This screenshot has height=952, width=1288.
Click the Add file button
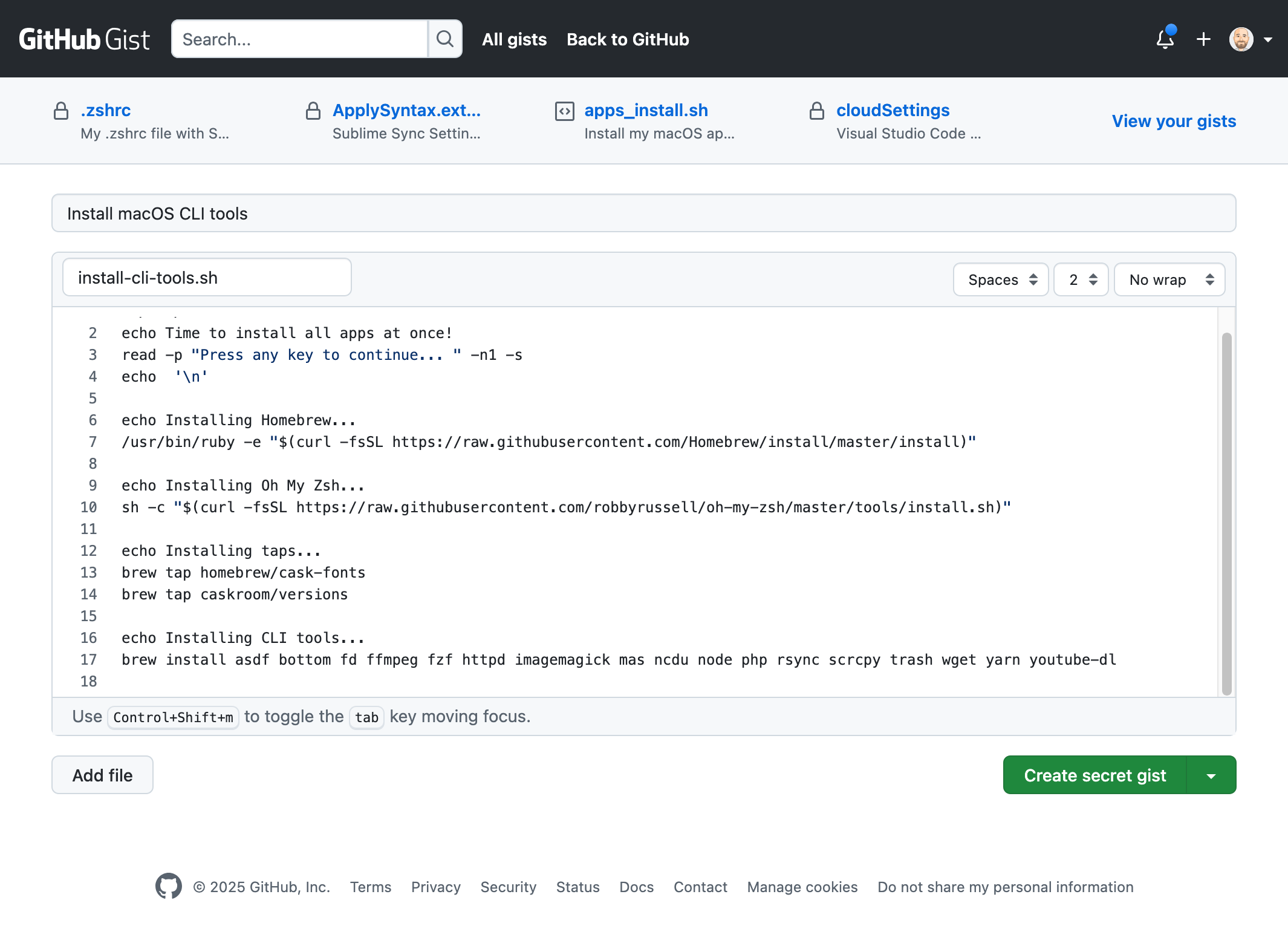[x=102, y=775]
